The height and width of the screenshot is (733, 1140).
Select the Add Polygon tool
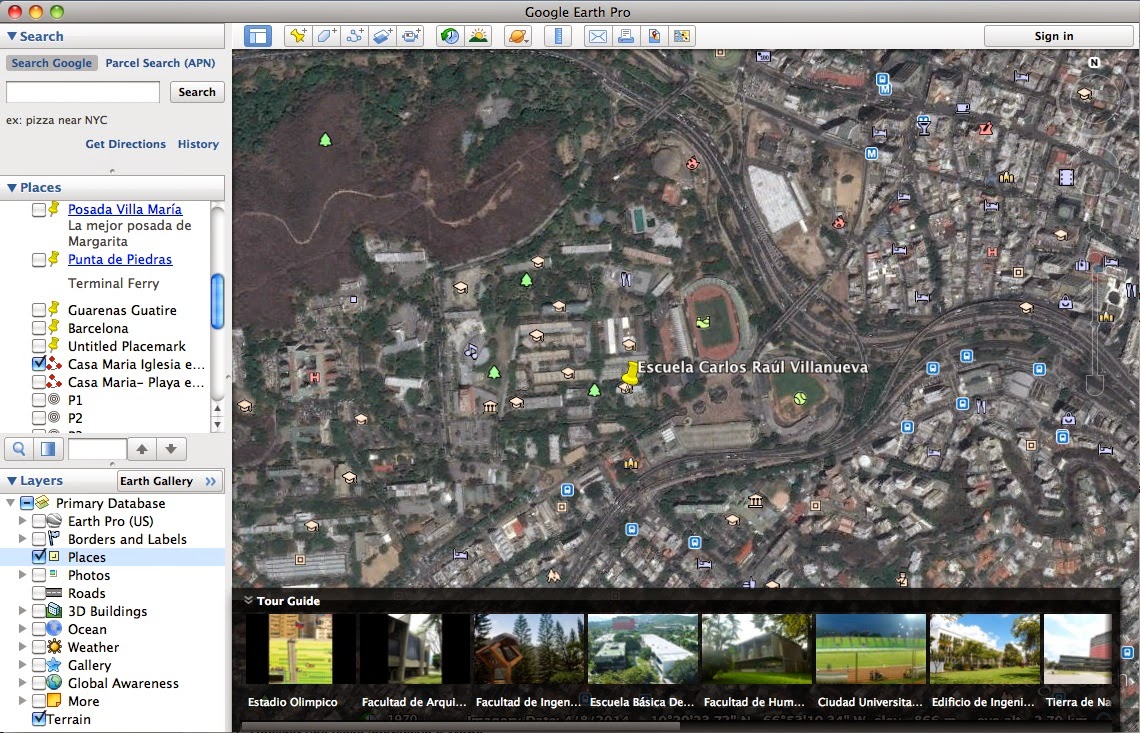[x=325, y=35]
